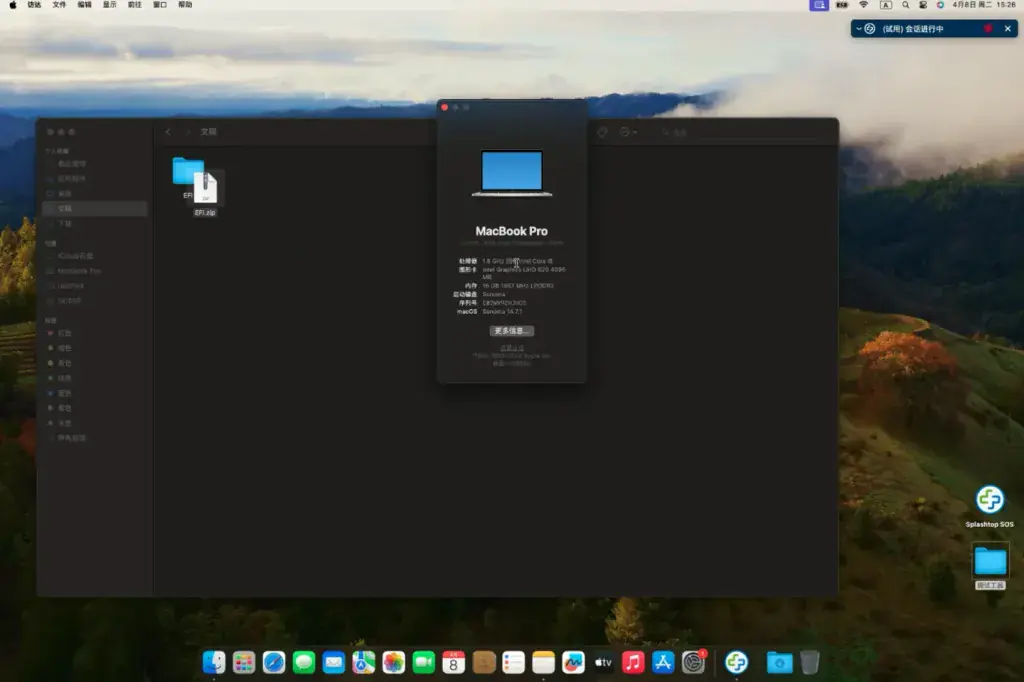Open Safari from the Dock

(274, 662)
